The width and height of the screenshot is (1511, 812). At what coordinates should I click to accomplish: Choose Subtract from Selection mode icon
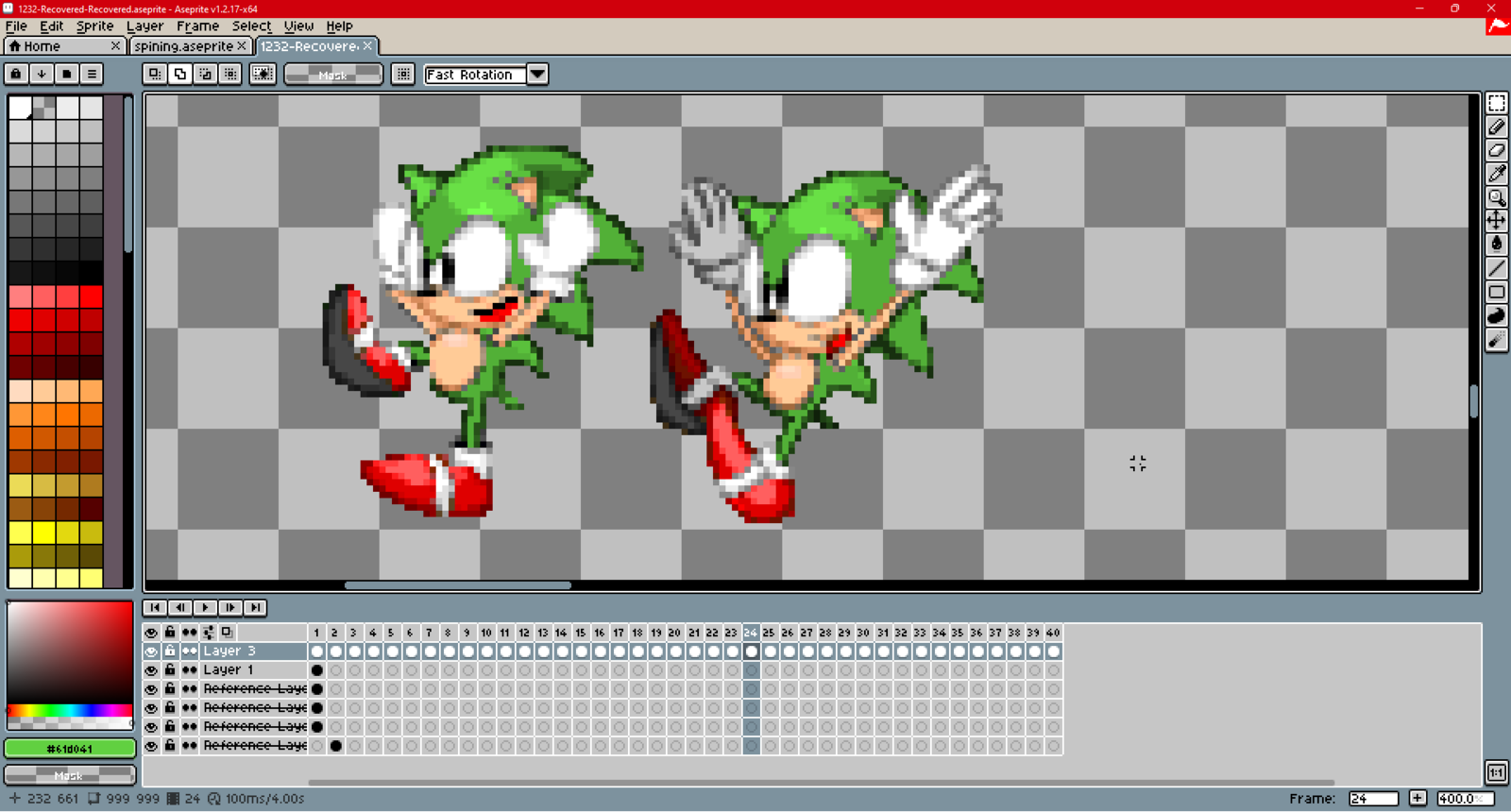click(206, 74)
